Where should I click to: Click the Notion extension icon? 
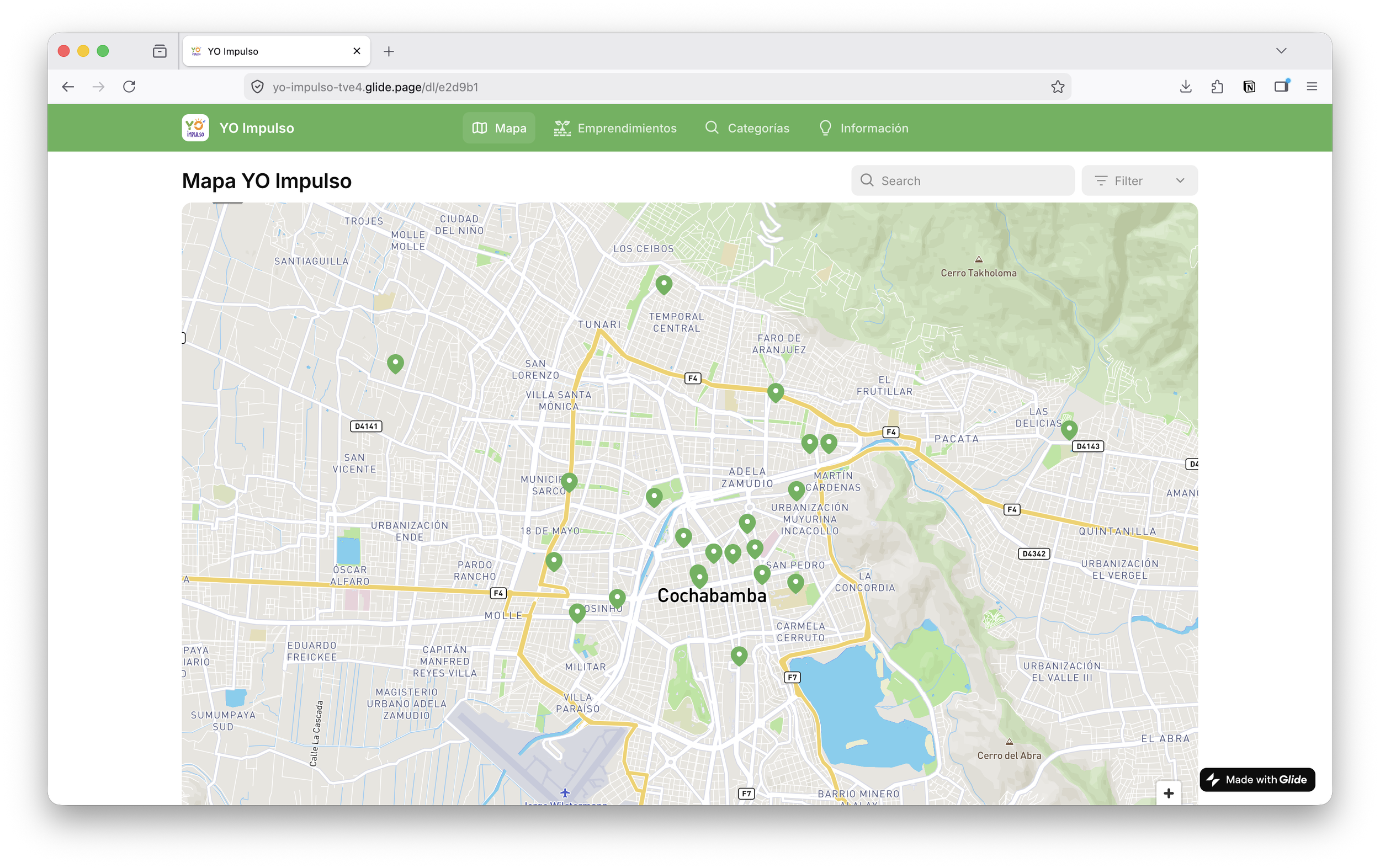point(1249,87)
